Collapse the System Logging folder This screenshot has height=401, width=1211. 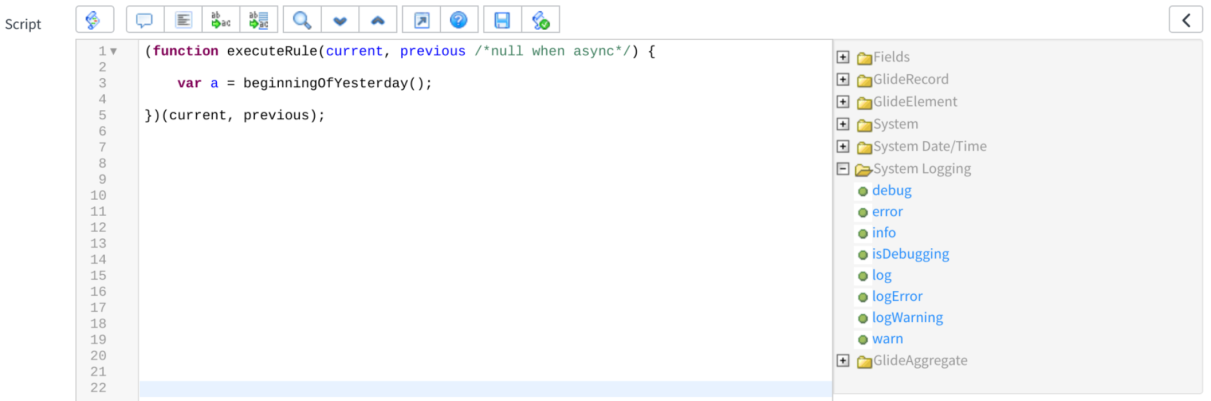[x=843, y=169]
